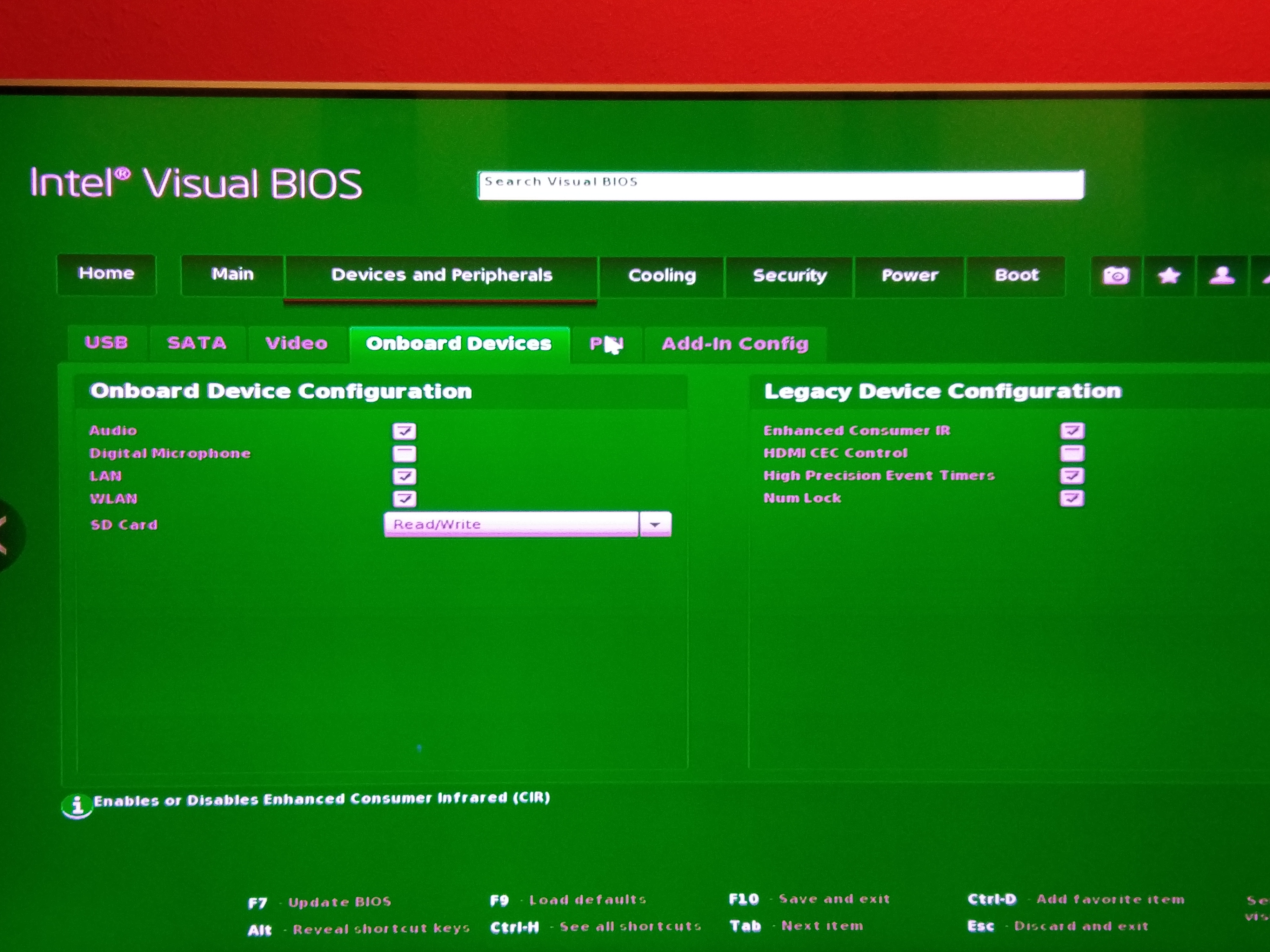The image size is (1270, 952).
Task: Open the SD Card dropdown arrow
Action: 655,525
